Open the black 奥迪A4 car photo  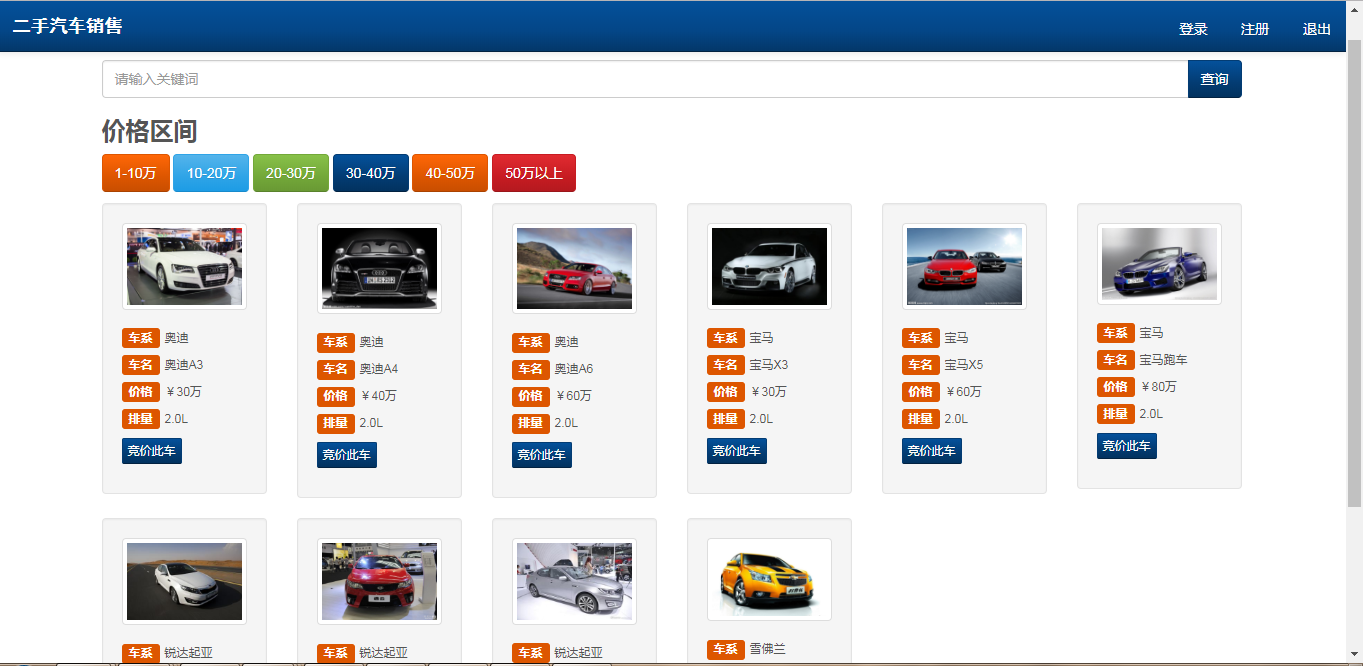click(x=379, y=268)
